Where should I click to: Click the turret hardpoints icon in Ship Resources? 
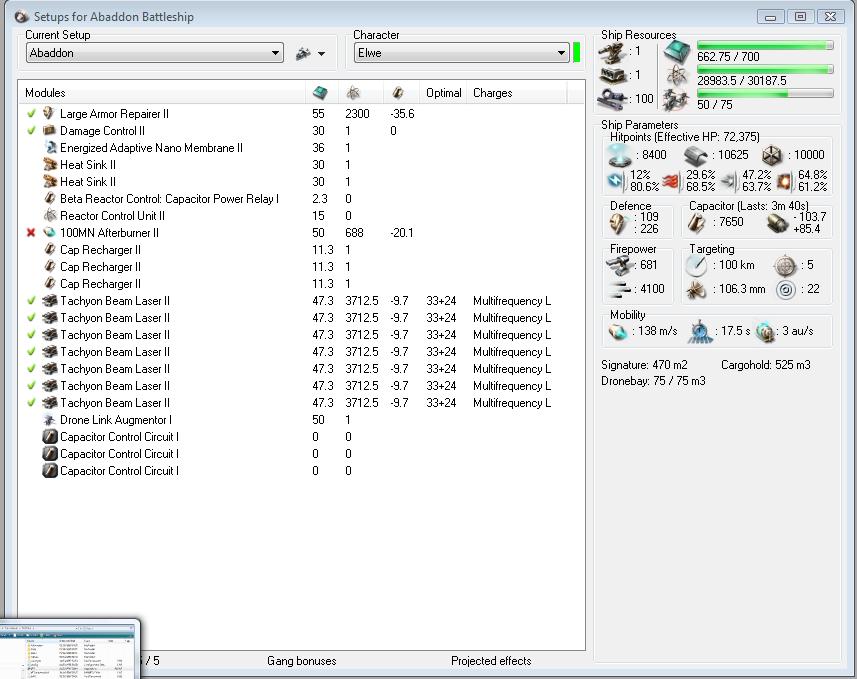pos(611,52)
